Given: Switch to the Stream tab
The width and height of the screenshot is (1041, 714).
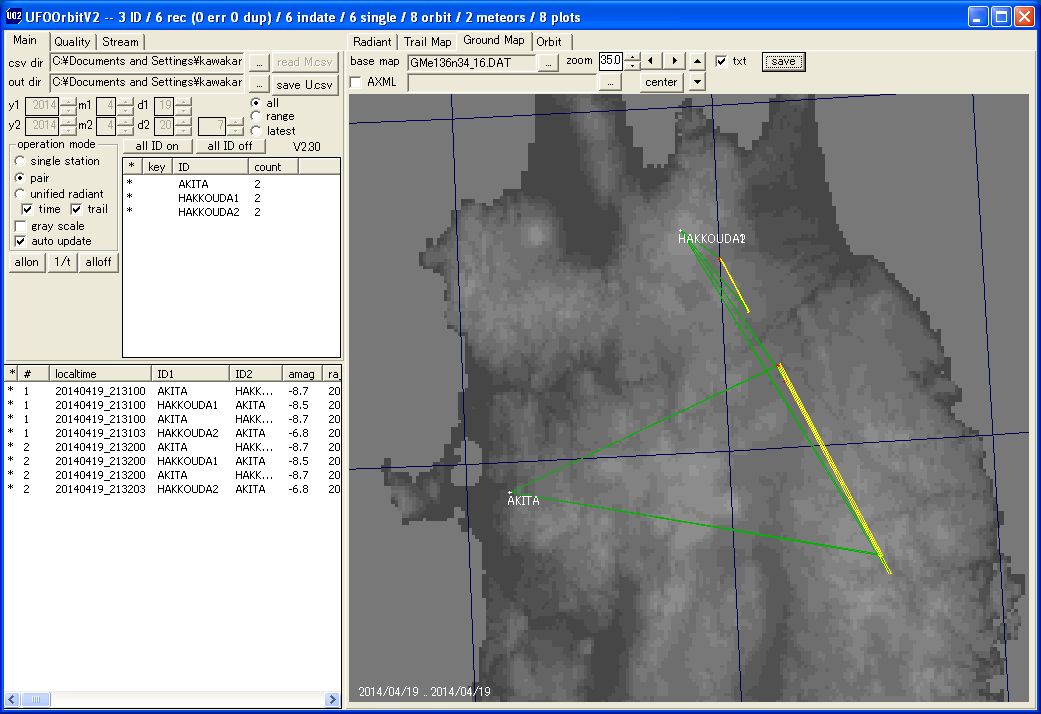Looking at the screenshot, I should click(x=120, y=42).
